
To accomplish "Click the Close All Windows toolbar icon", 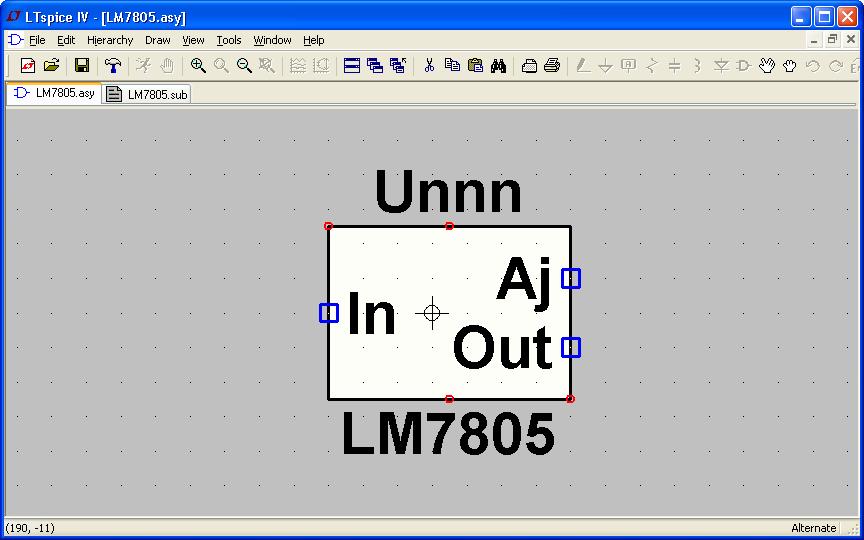I will (x=398, y=66).
